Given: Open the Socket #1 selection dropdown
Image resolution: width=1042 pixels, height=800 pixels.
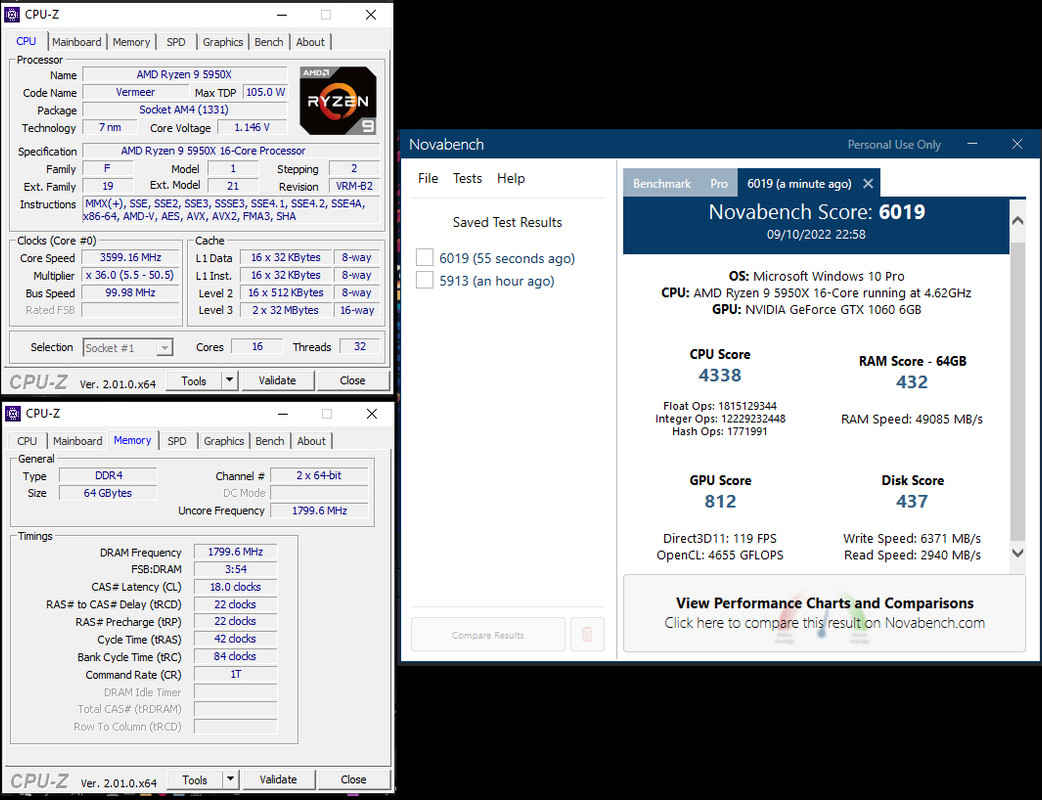Looking at the screenshot, I should tap(128, 348).
